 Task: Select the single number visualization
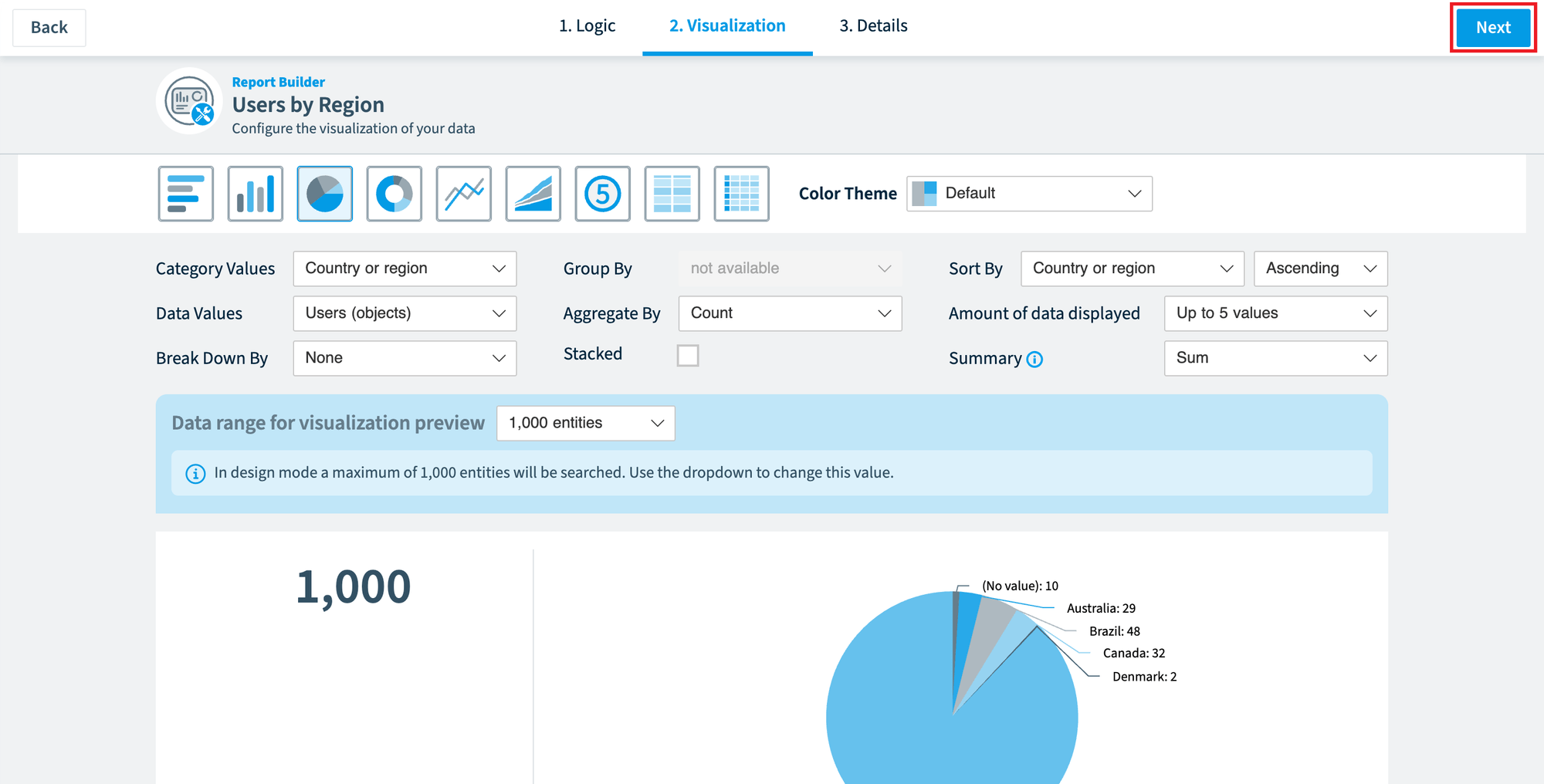603,194
